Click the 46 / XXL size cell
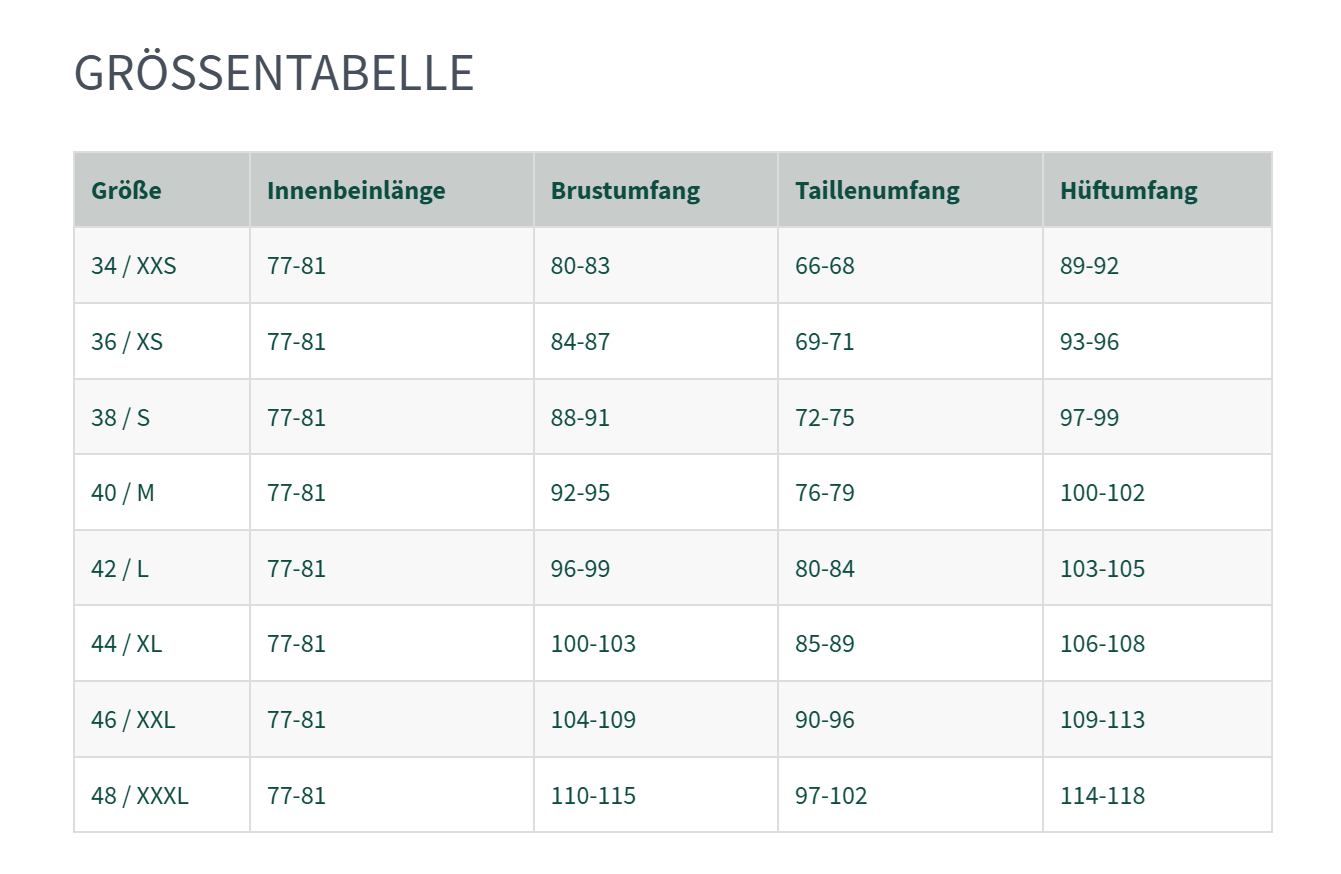This screenshot has width=1341, height=874. coord(133,720)
